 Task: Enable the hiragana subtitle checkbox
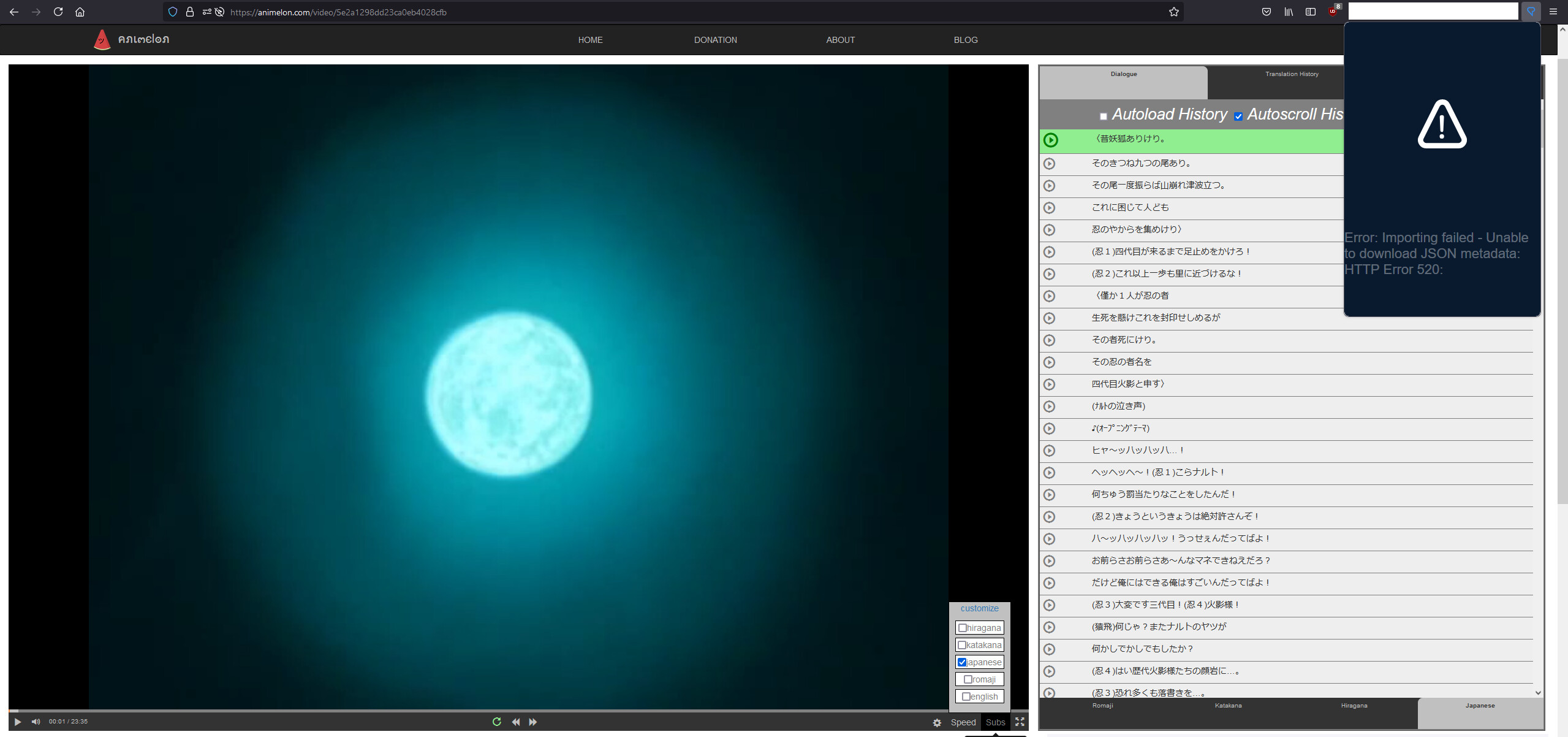[963, 628]
